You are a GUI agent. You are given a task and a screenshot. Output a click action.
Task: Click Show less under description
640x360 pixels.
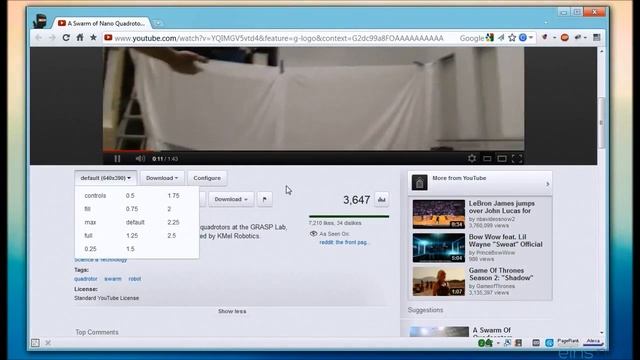tap(232, 311)
